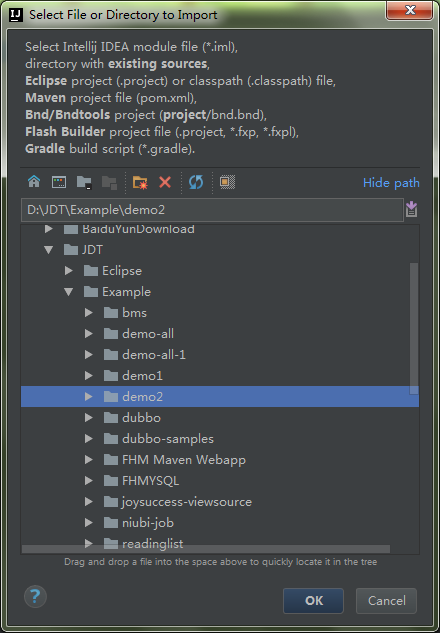440x633 pixels.
Task: Click the folder icon beside demo2
Action: (x=111, y=396)
